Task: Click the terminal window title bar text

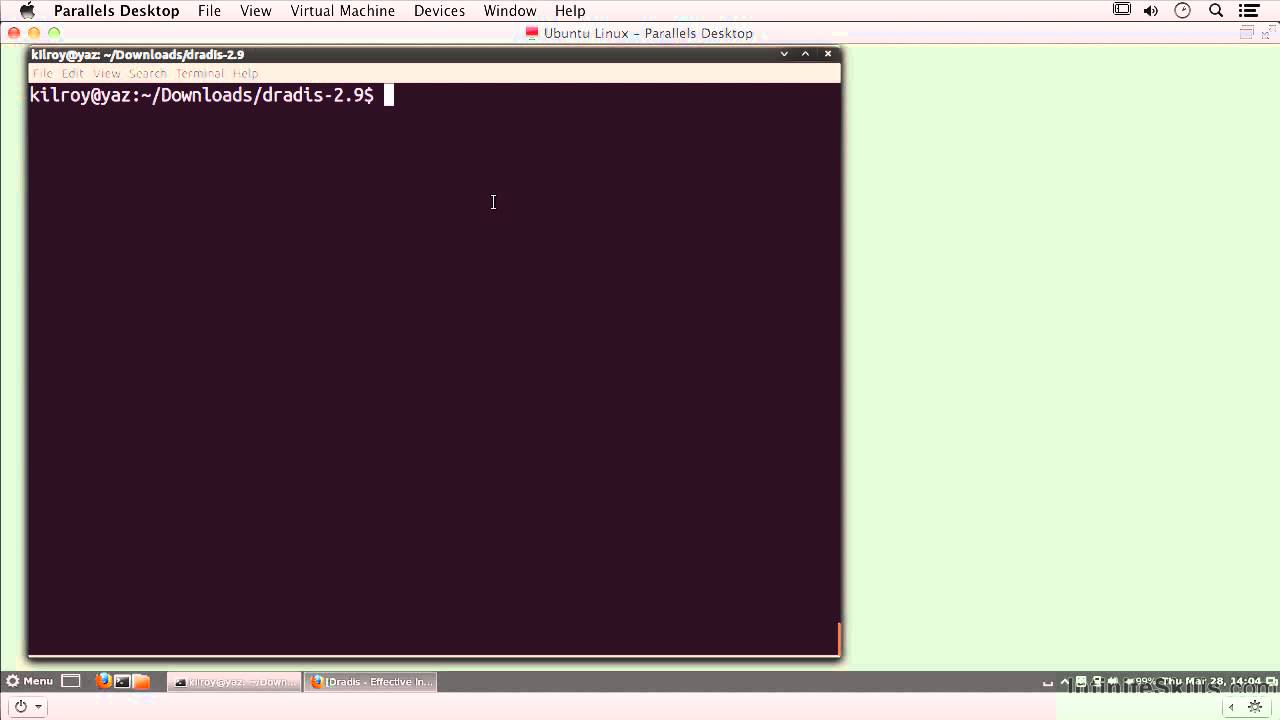Action: [137, 54]
